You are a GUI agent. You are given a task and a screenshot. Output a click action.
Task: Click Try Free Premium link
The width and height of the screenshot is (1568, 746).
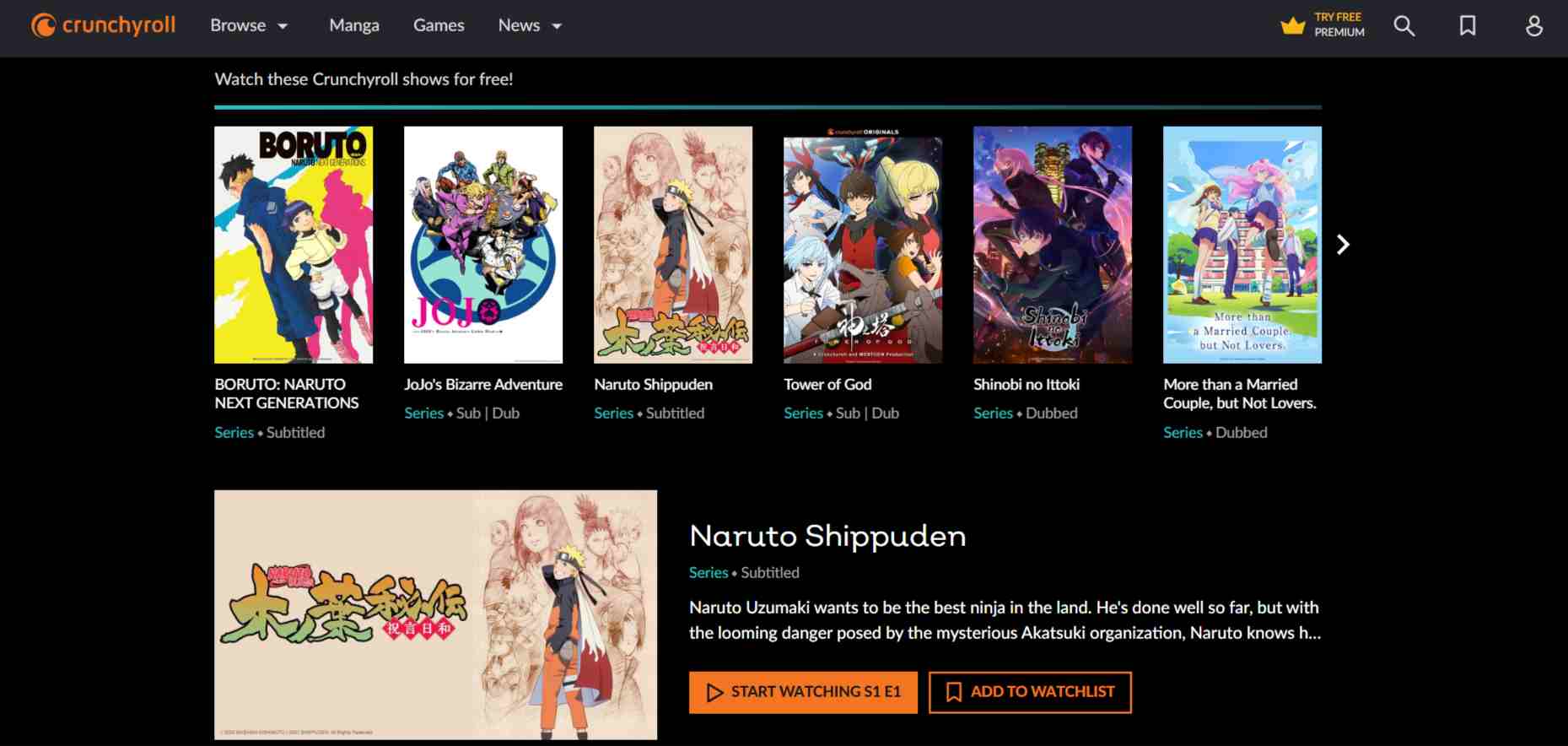coord(1339,24)
